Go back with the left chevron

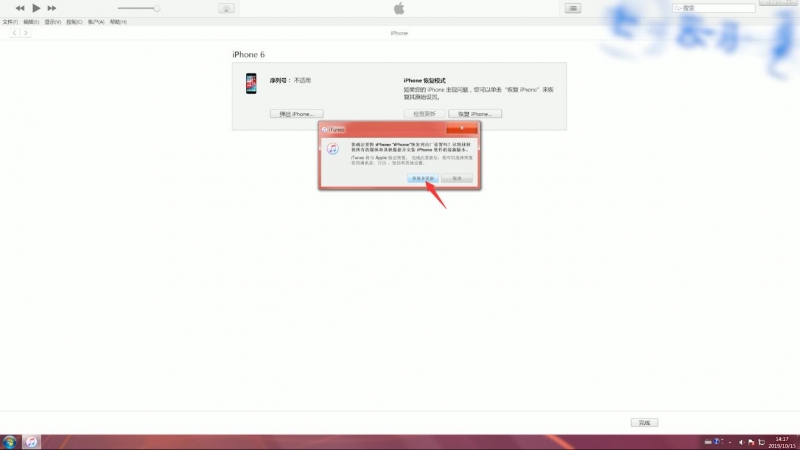[14, 33]
